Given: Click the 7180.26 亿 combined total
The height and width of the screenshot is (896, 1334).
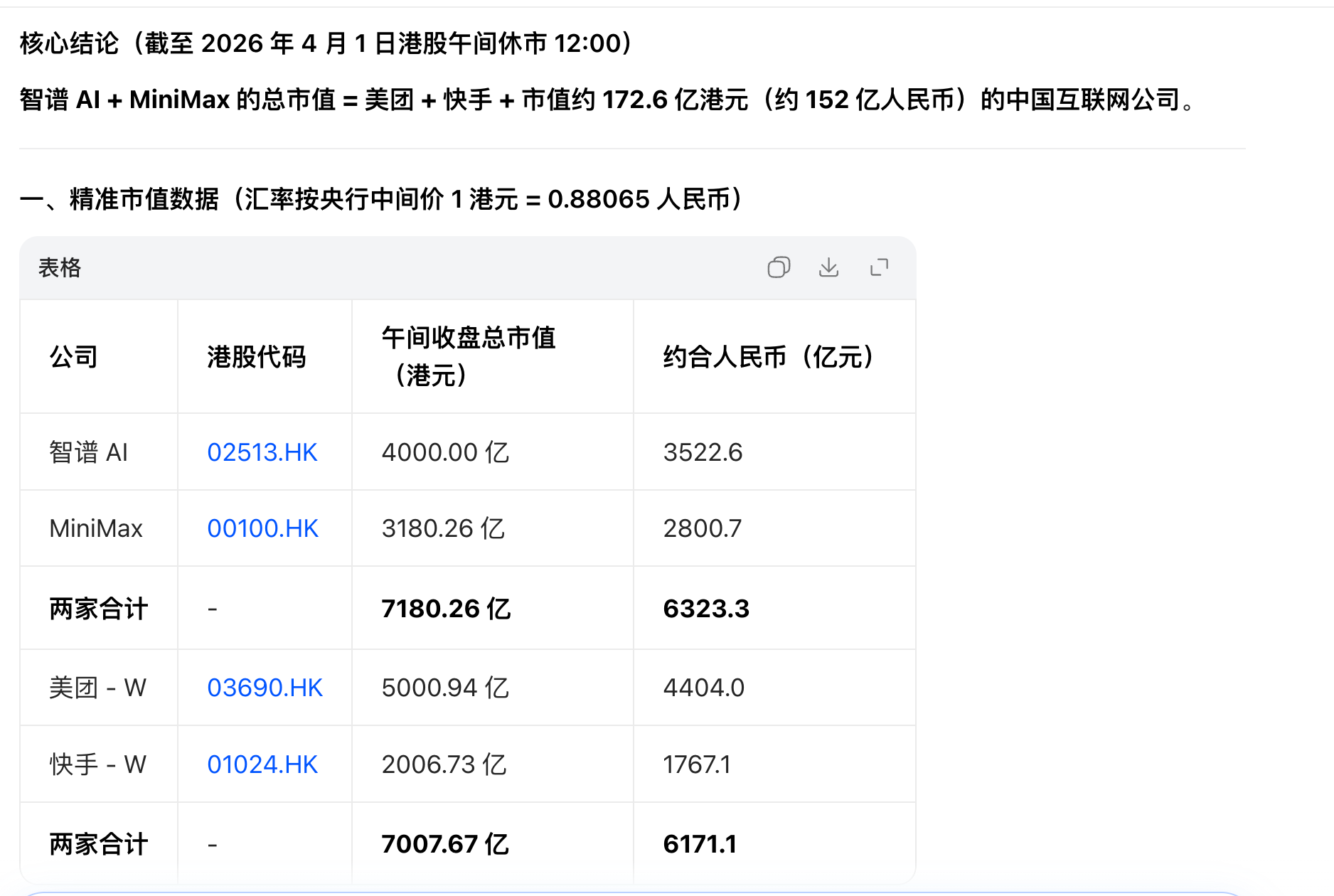Looking at the screenshot, I should coord(446,609).
